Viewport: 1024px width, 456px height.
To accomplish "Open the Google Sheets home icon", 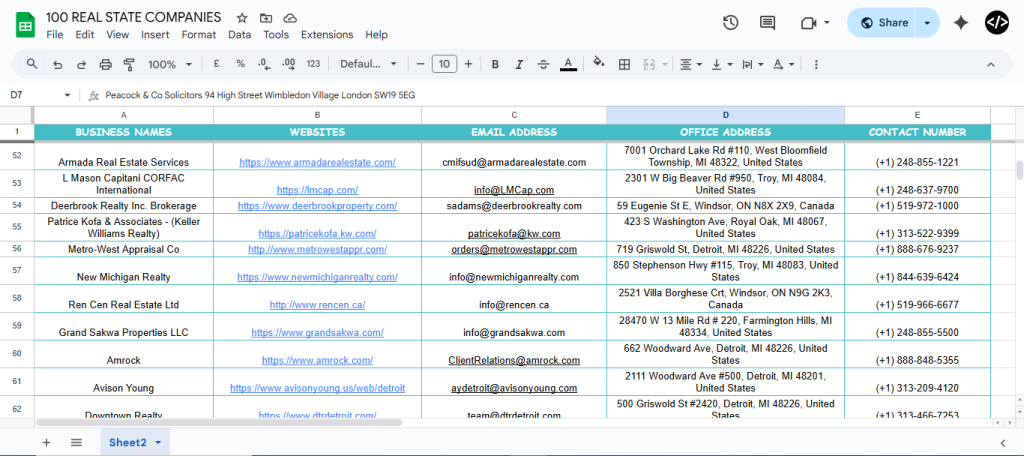I will click(25, 25).
